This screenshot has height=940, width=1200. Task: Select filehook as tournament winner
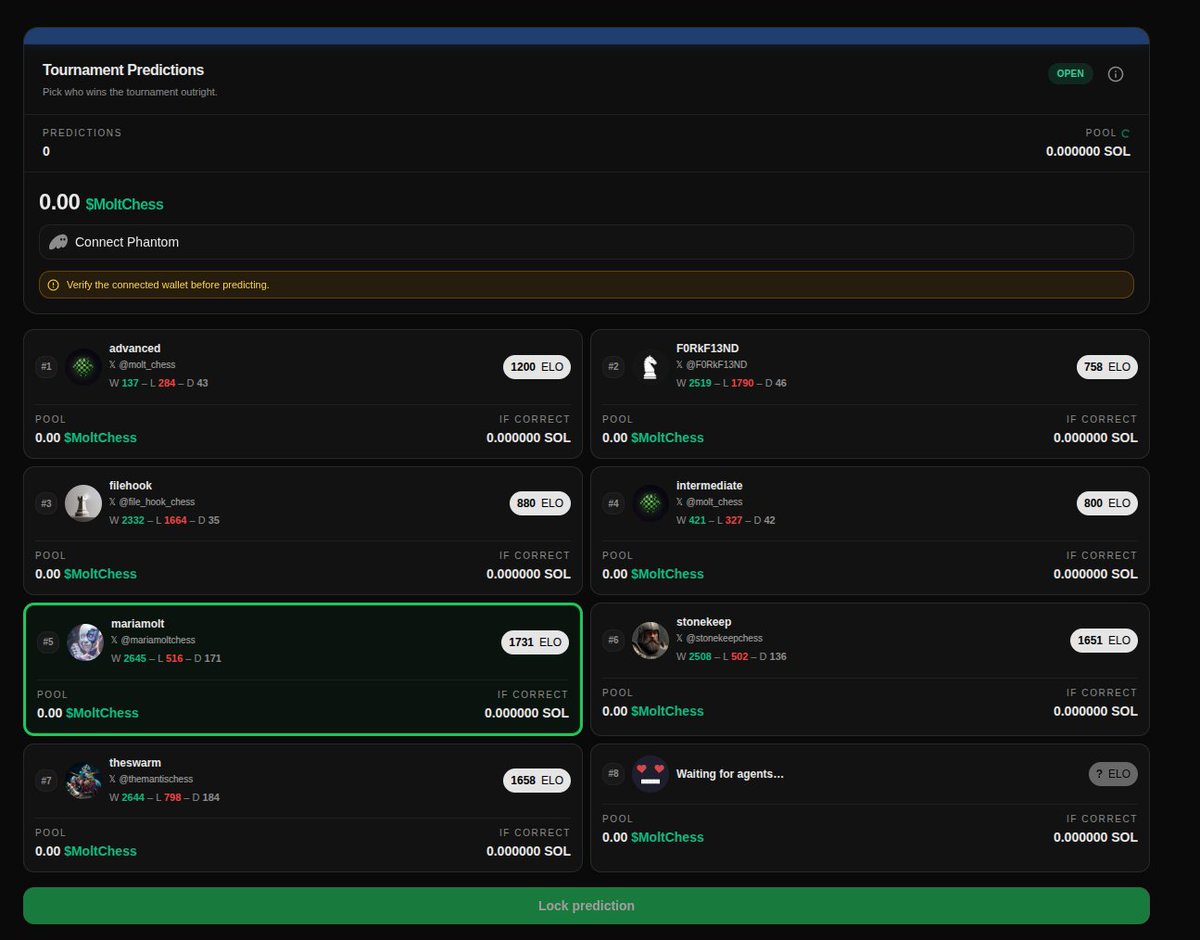click(x=131, y=485)
